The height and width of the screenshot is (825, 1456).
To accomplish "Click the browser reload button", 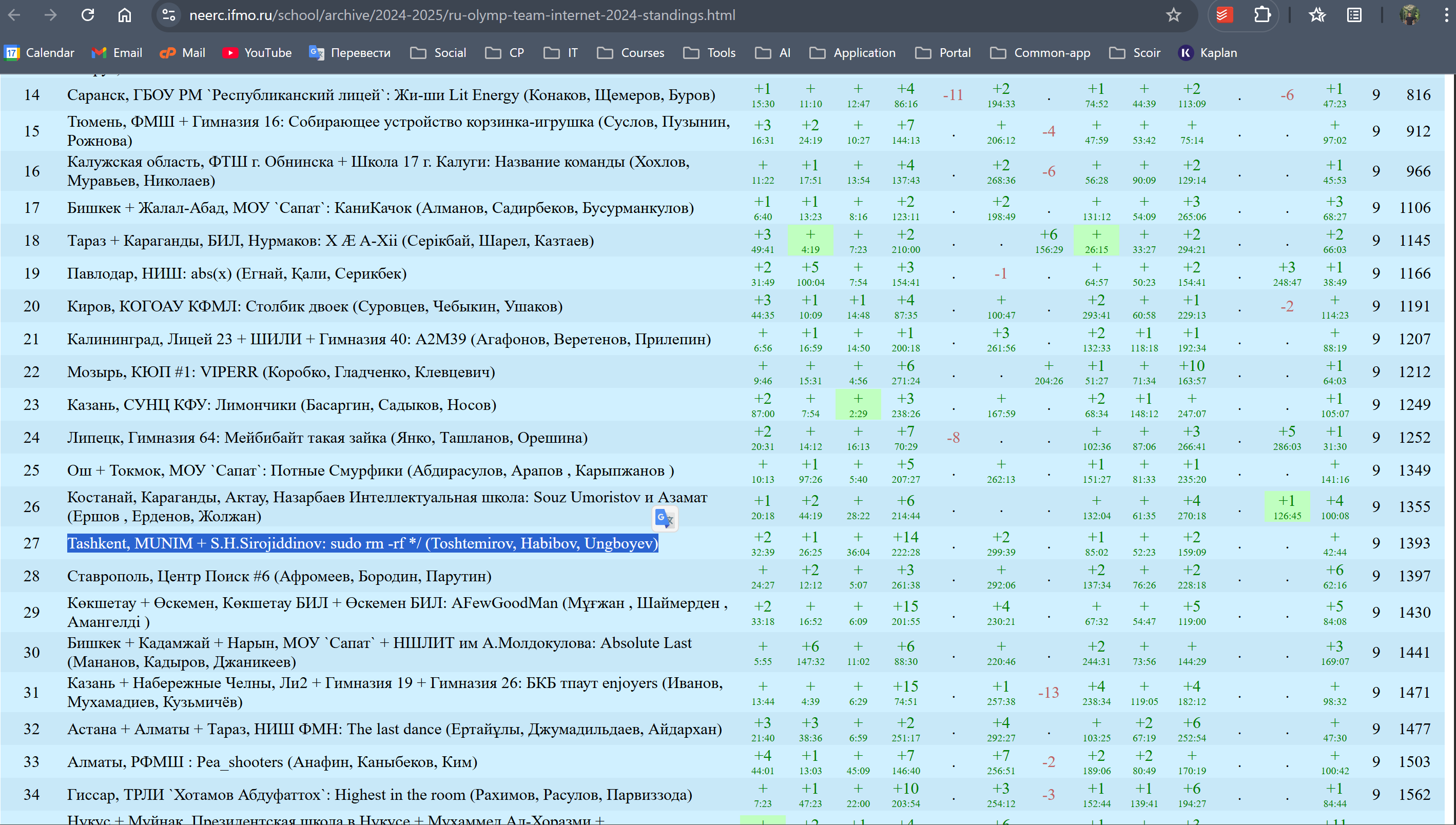I will click(x=87, y=15).
